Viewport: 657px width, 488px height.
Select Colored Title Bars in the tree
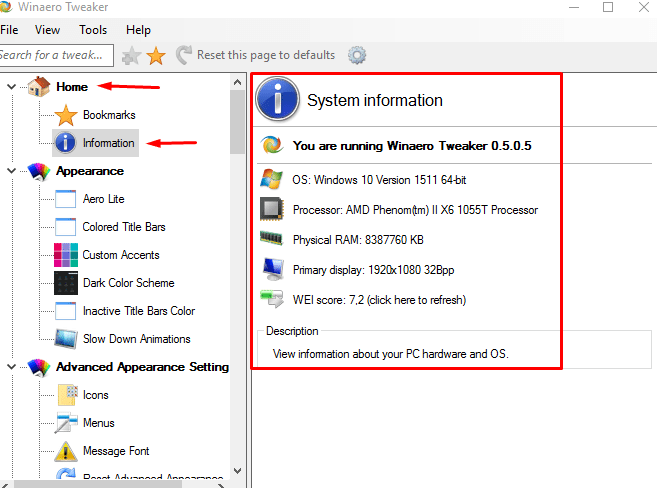click(124, 227)
